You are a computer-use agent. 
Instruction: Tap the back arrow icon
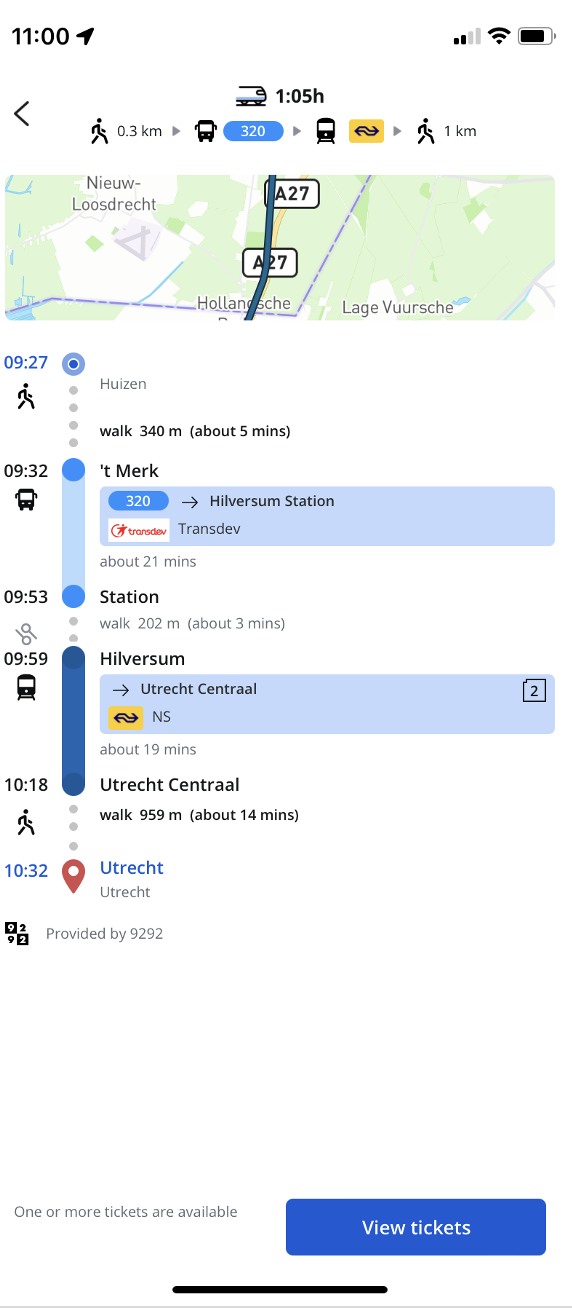click(x=22, y=114)
